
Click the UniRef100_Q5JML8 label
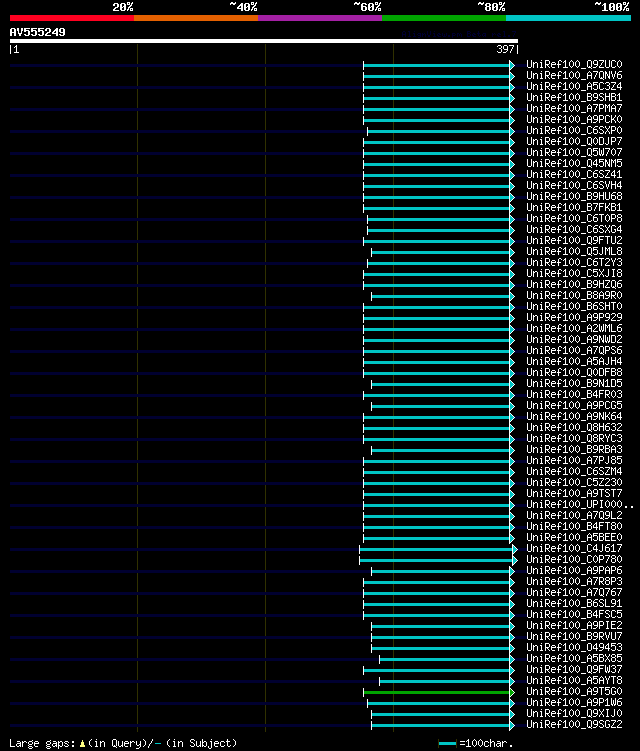(574, 251)
